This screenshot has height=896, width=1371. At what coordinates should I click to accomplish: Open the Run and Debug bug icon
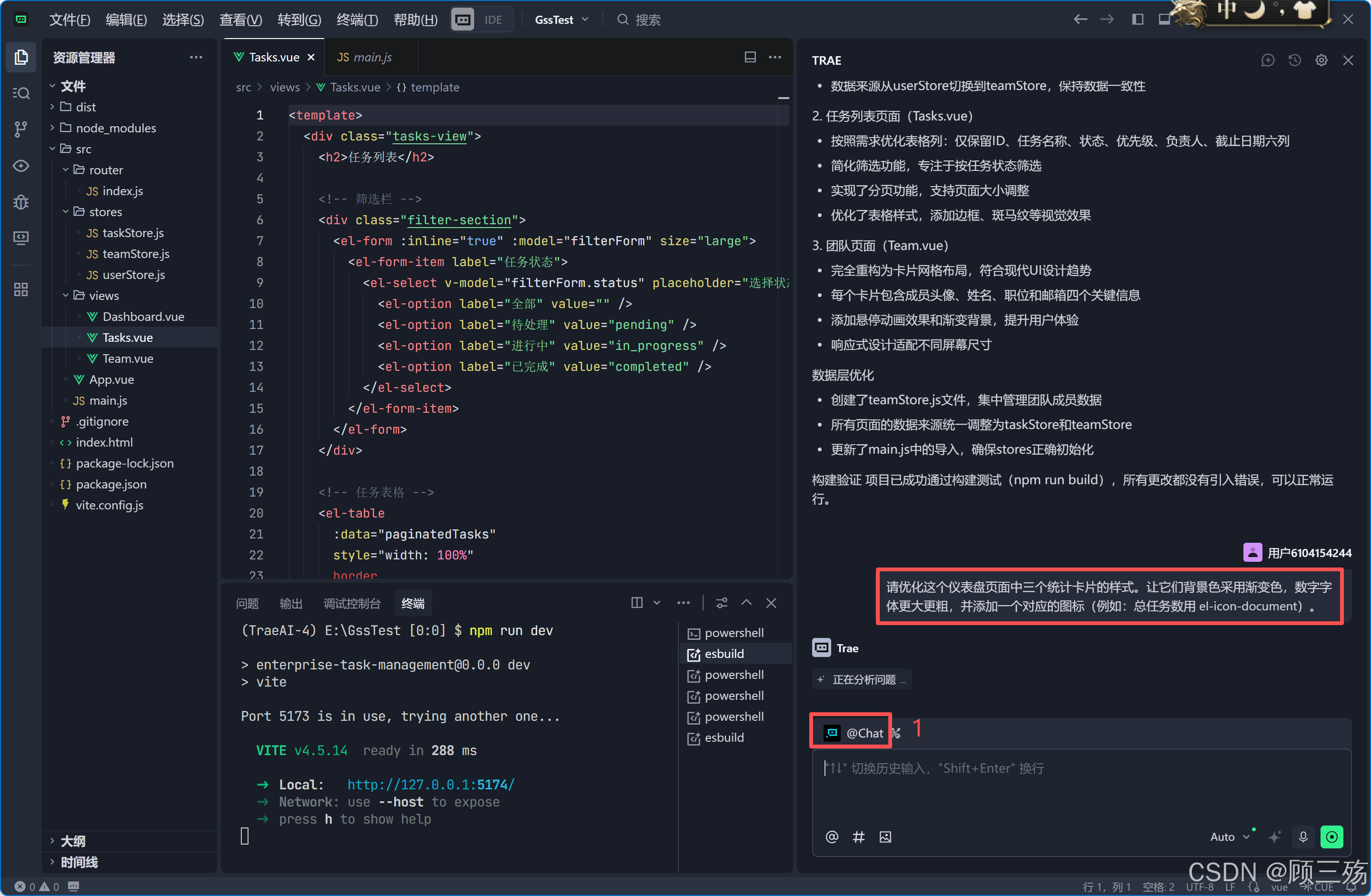coord(21,202)
